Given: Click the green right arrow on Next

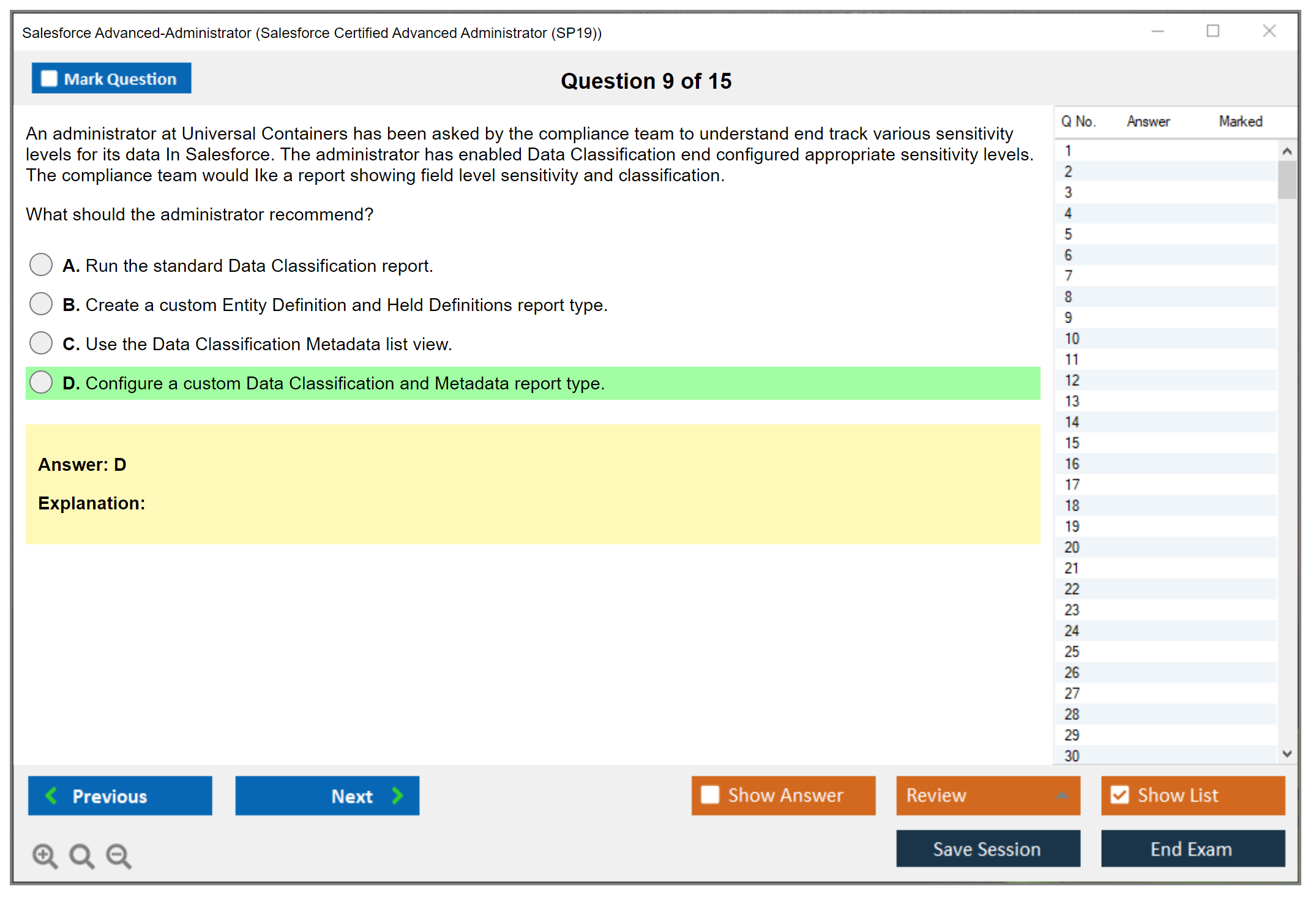Looking at the screenshot, I should pos(397,795).
